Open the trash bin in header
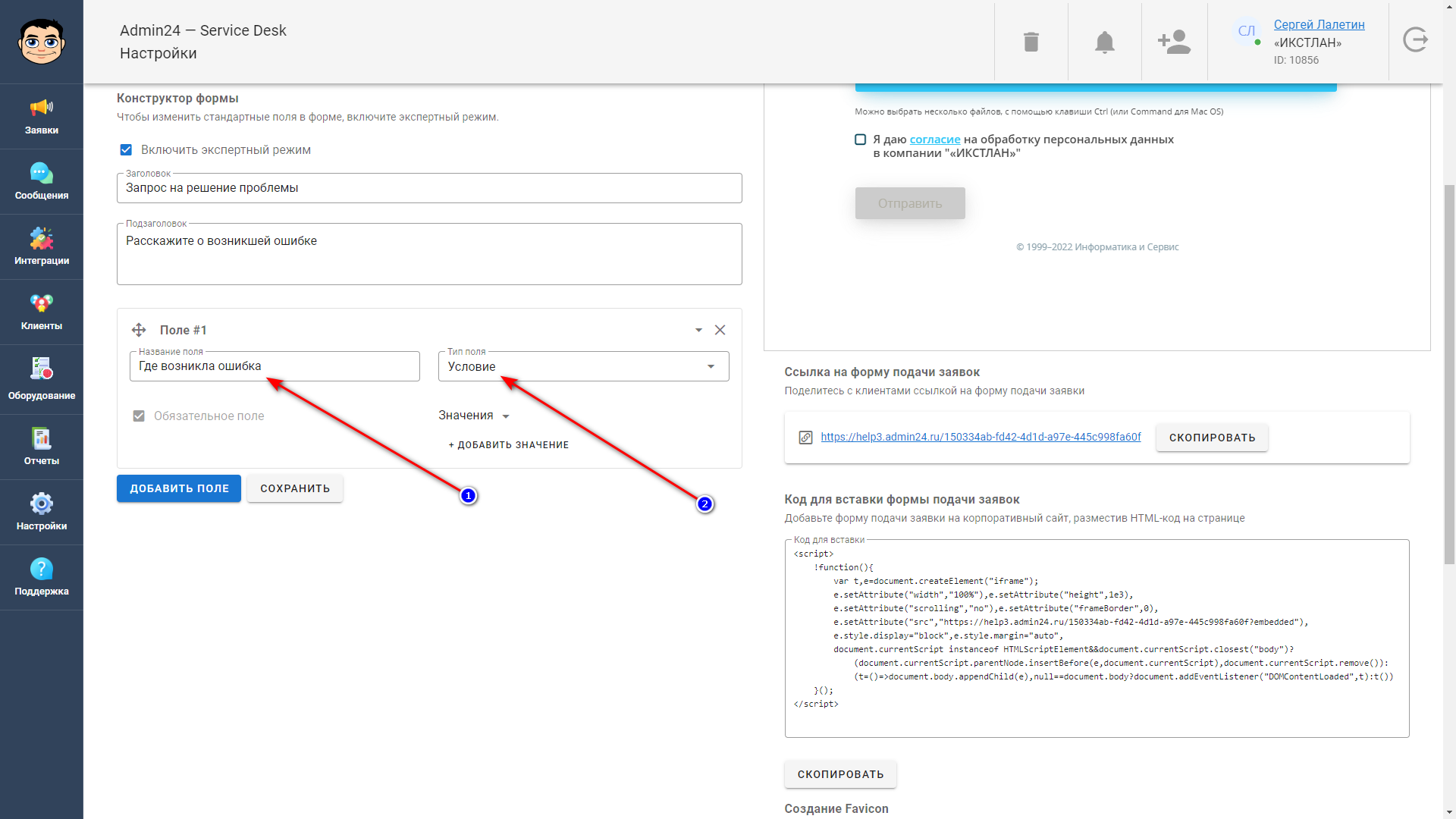Screen dimensions: 1456x819 (x=1031, y=42)
